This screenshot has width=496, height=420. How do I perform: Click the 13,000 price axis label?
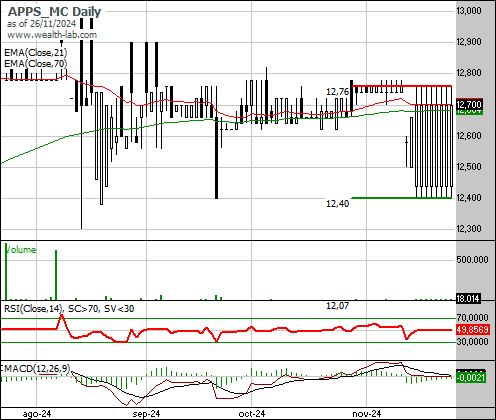pos(469,11)
